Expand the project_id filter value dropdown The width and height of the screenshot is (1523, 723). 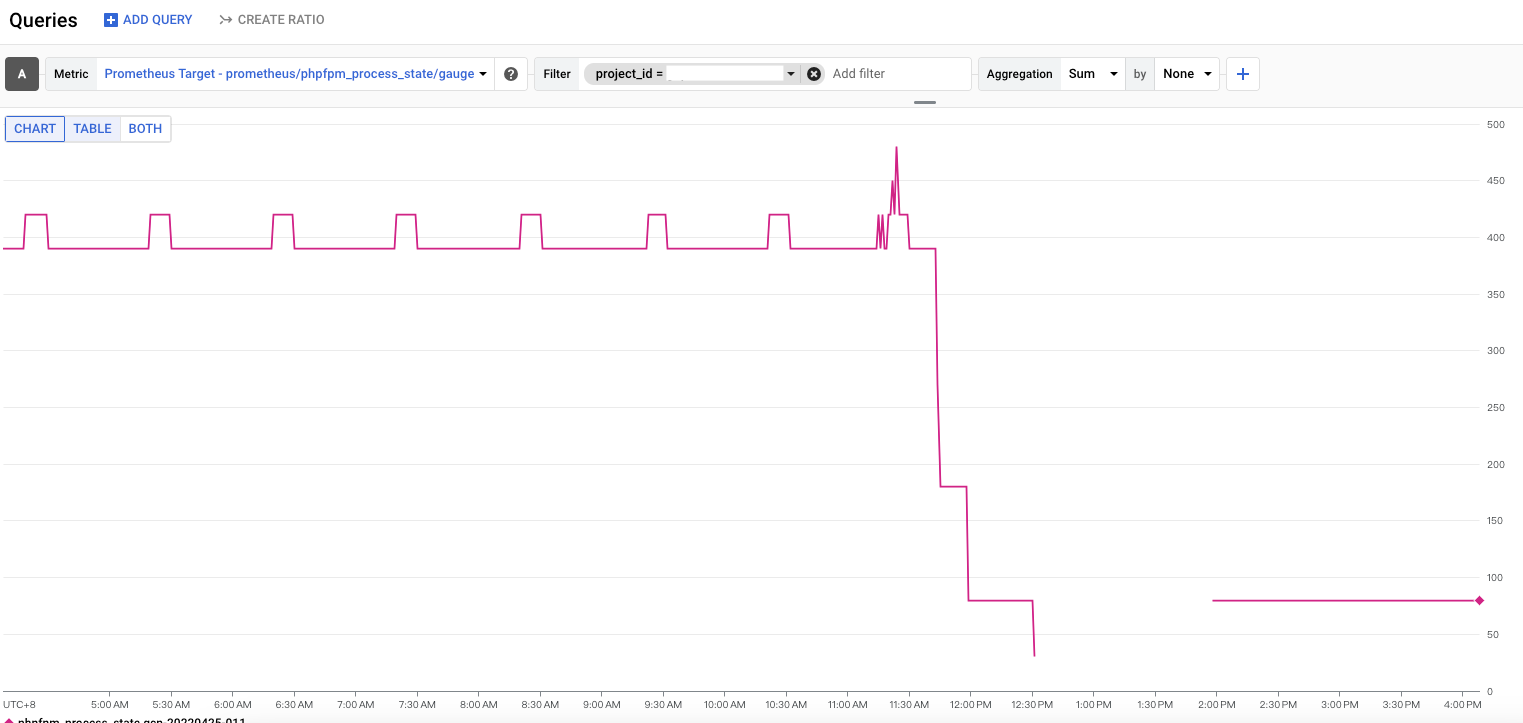[x=790, y=74]
